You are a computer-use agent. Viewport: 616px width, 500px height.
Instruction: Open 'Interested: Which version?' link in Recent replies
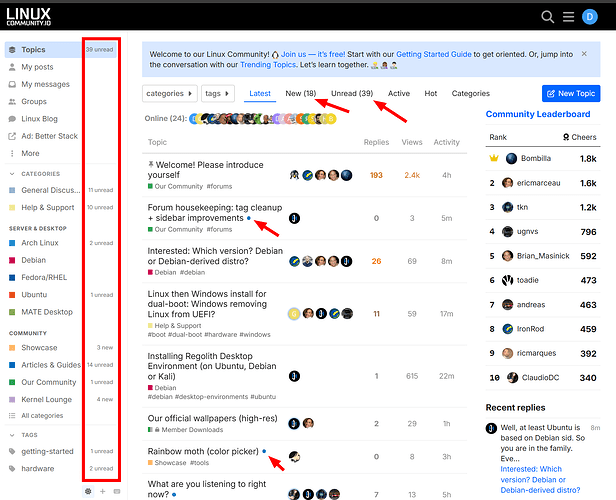[540, 480]
